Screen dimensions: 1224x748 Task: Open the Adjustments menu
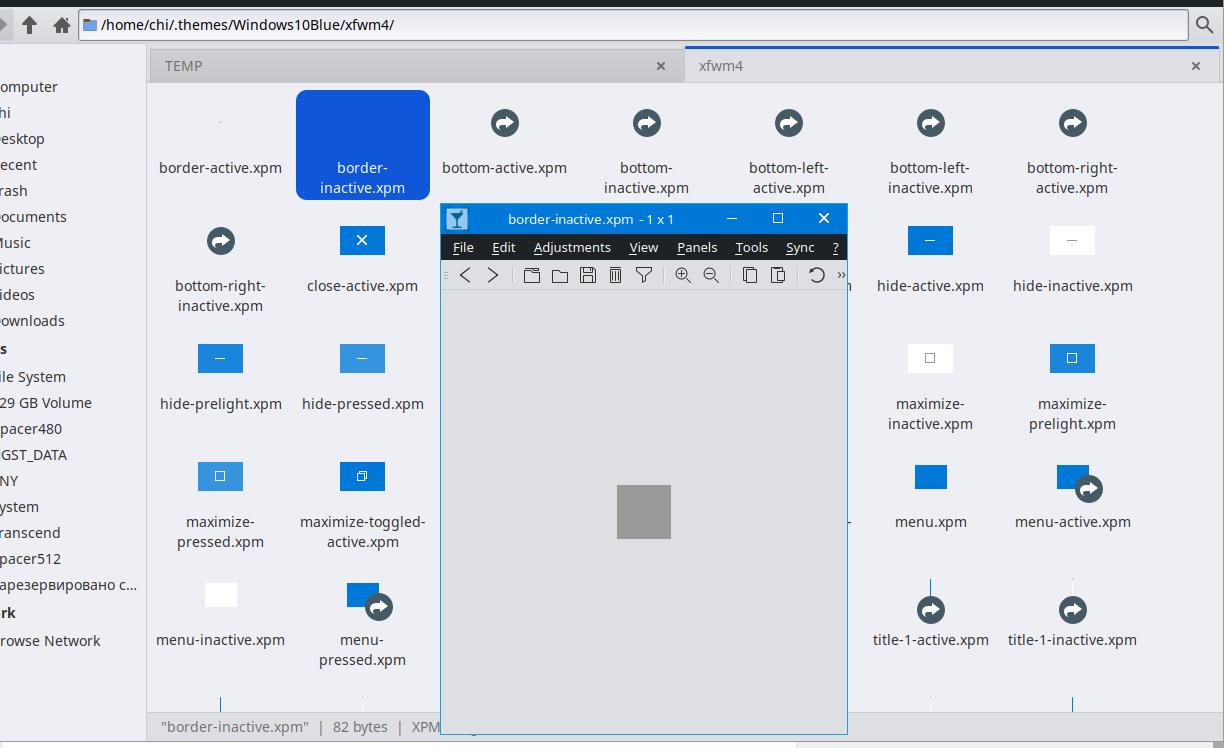(572, 247)
